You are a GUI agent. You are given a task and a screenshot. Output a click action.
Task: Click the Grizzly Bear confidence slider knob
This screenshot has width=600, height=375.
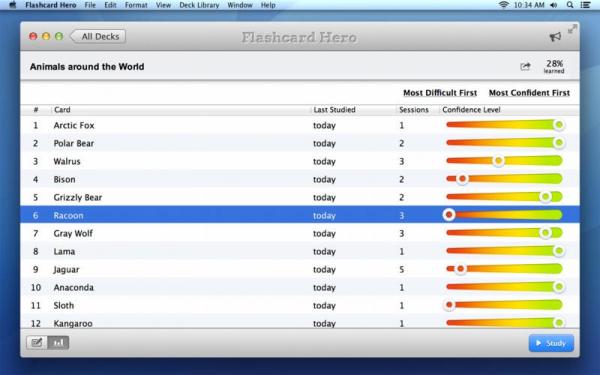(x=545, y=197)
